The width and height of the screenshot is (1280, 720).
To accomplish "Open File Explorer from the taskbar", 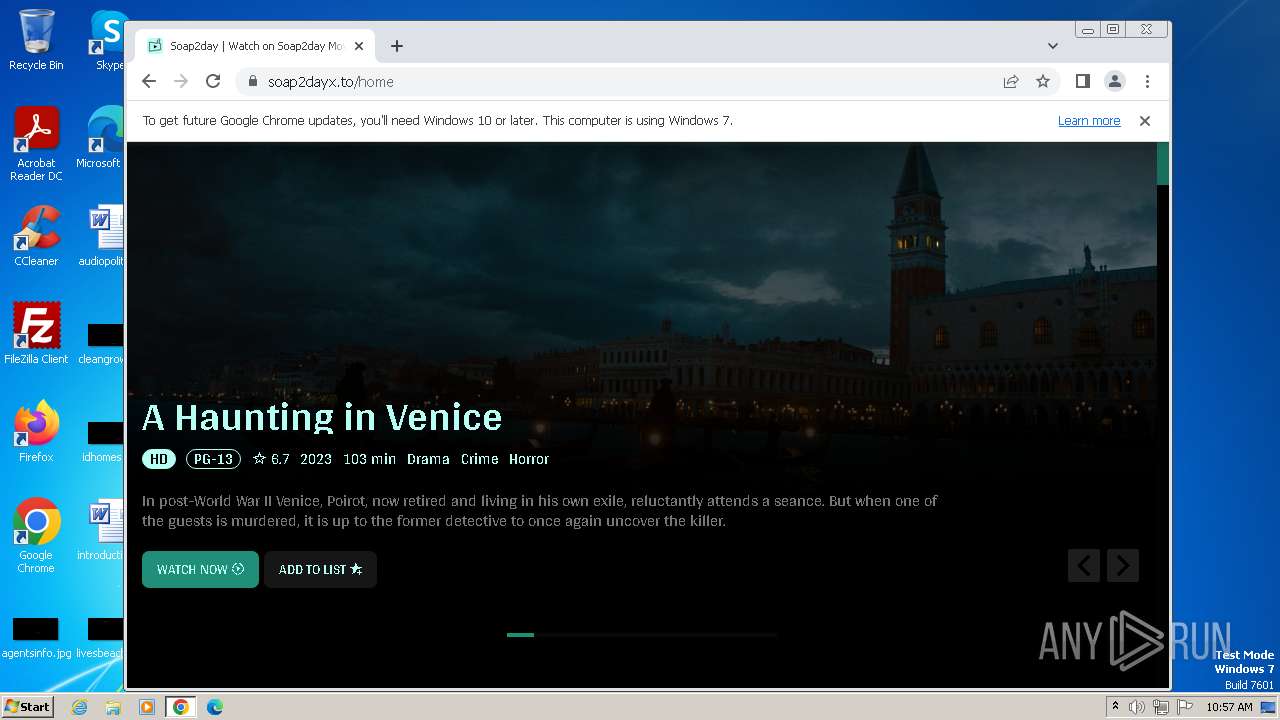I will [113, 707].
